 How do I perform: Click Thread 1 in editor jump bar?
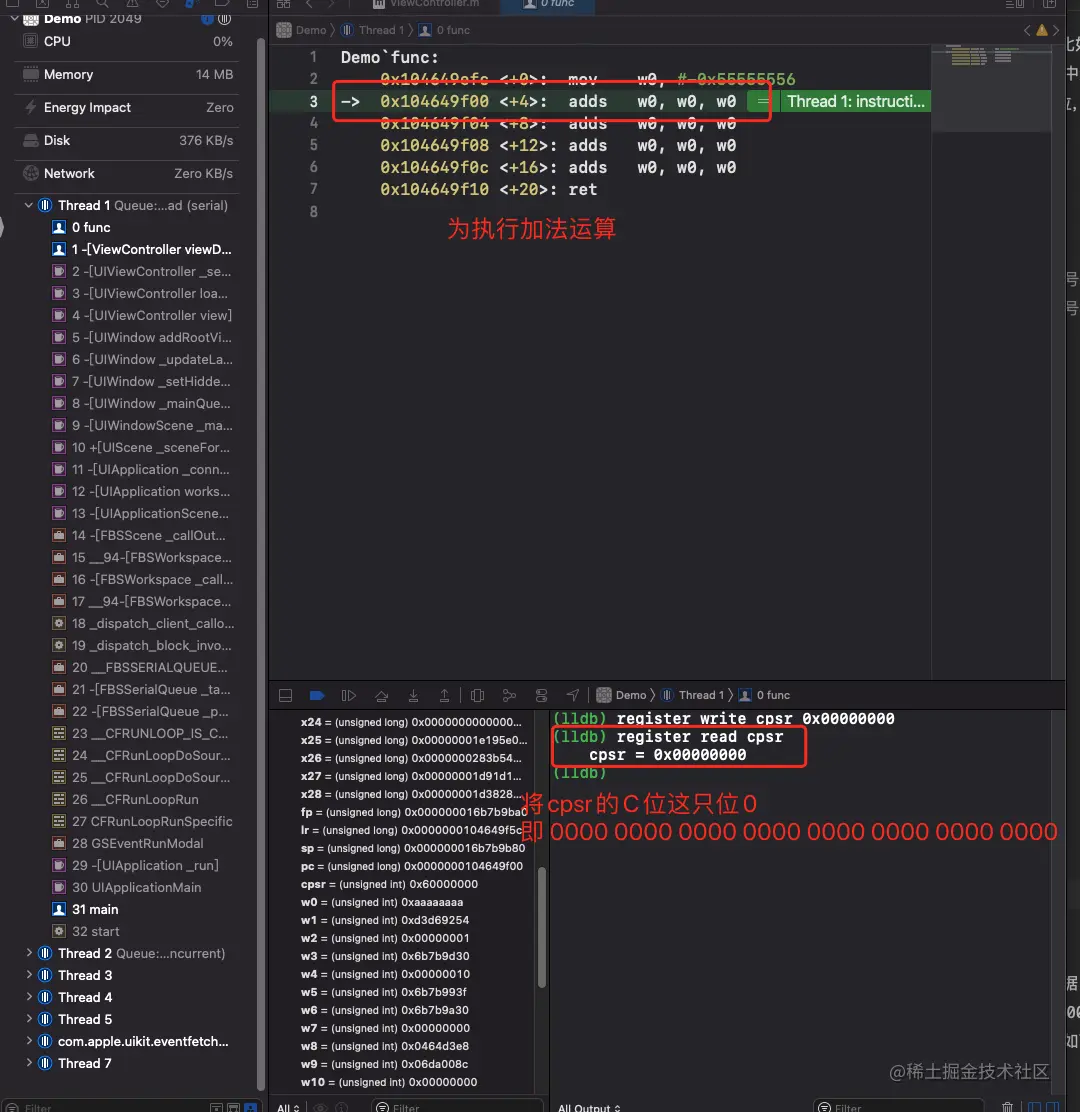[x=373, y=30]
